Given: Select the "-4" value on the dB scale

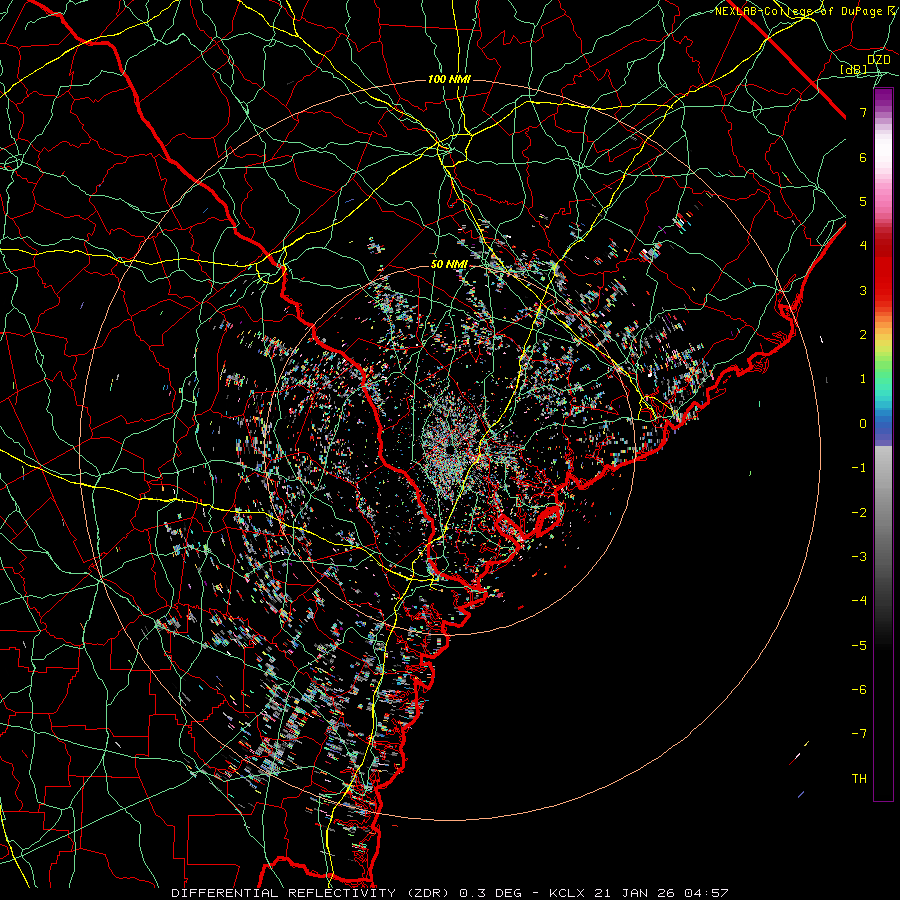Looking at the screenshot, I should (x=859, y=601).
